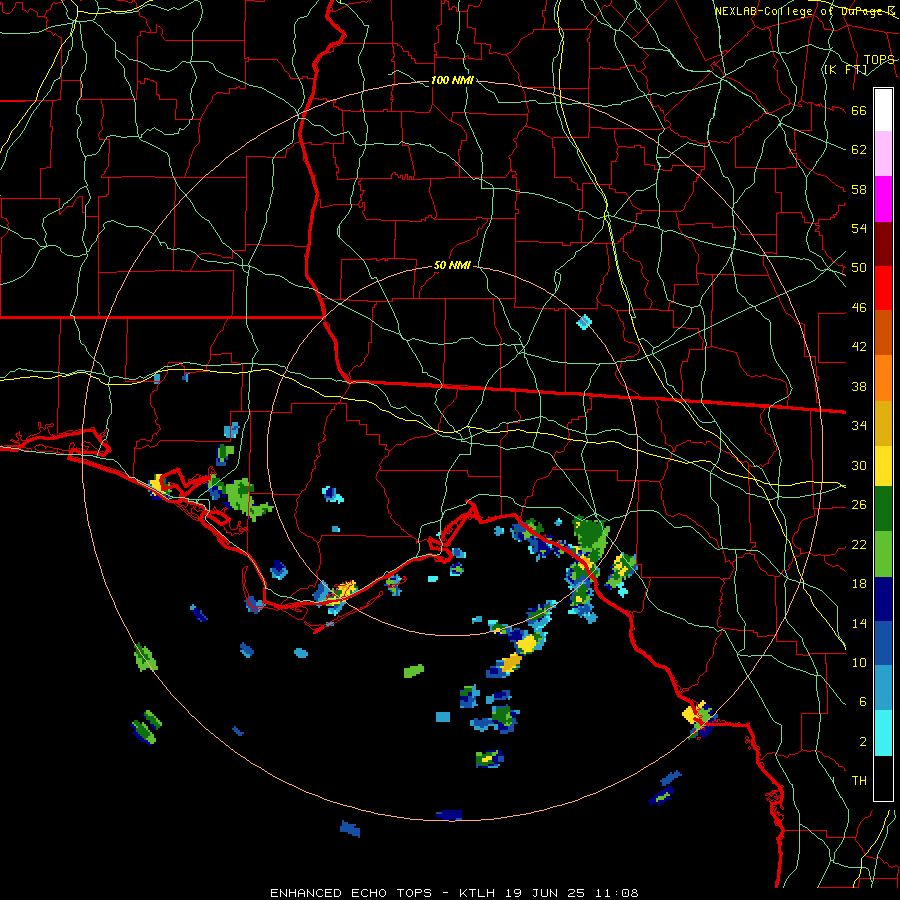900x900 pixels.
Task: Click the 100 NMI range ring label
Action: tap(452, 80)
